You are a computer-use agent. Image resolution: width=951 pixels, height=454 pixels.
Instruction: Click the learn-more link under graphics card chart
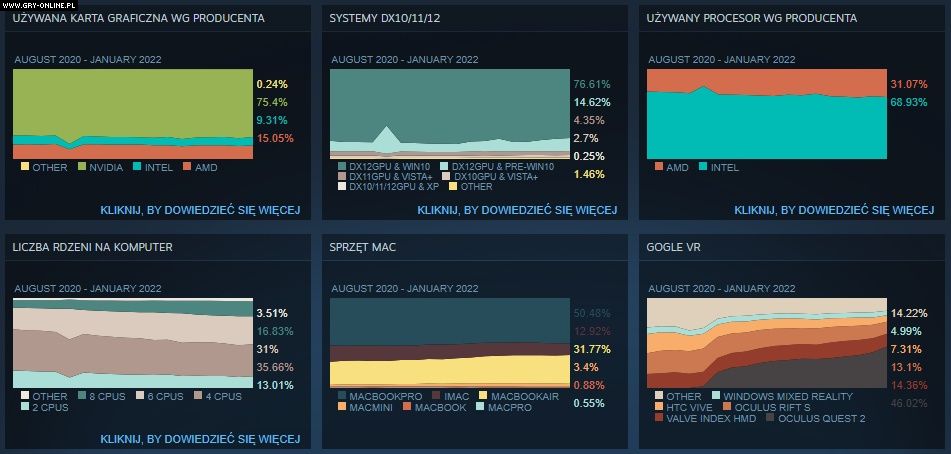coord(200,210)
